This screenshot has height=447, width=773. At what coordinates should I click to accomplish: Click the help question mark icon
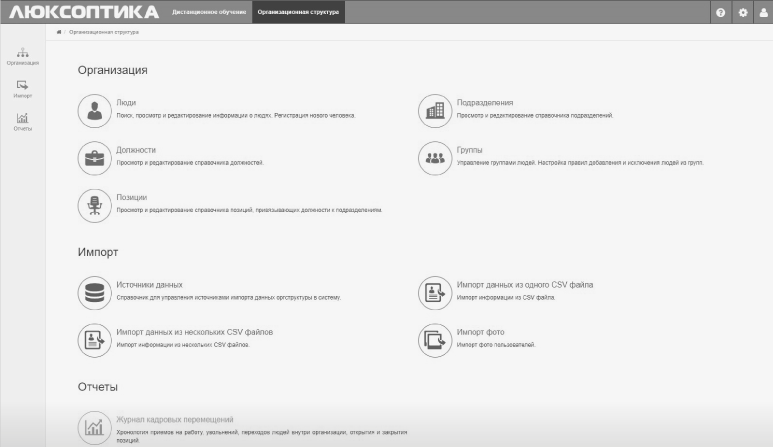[720, 12]
